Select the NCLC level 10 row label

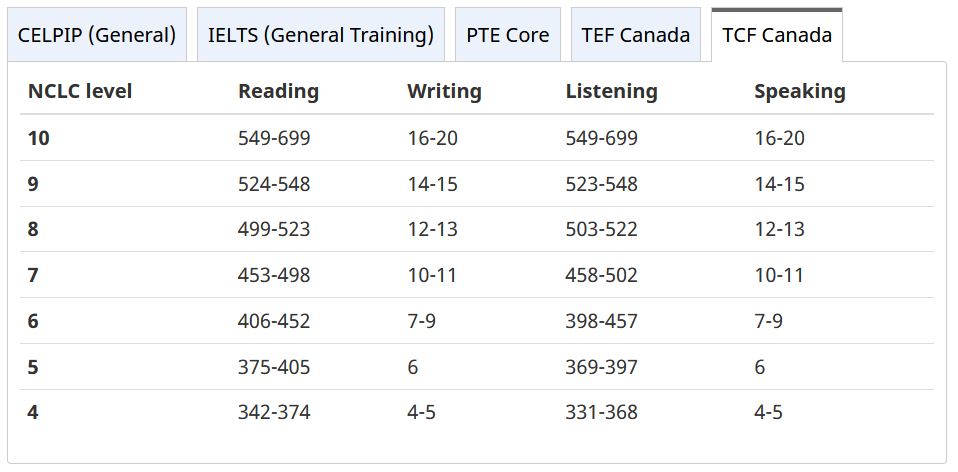coord(38,138)
